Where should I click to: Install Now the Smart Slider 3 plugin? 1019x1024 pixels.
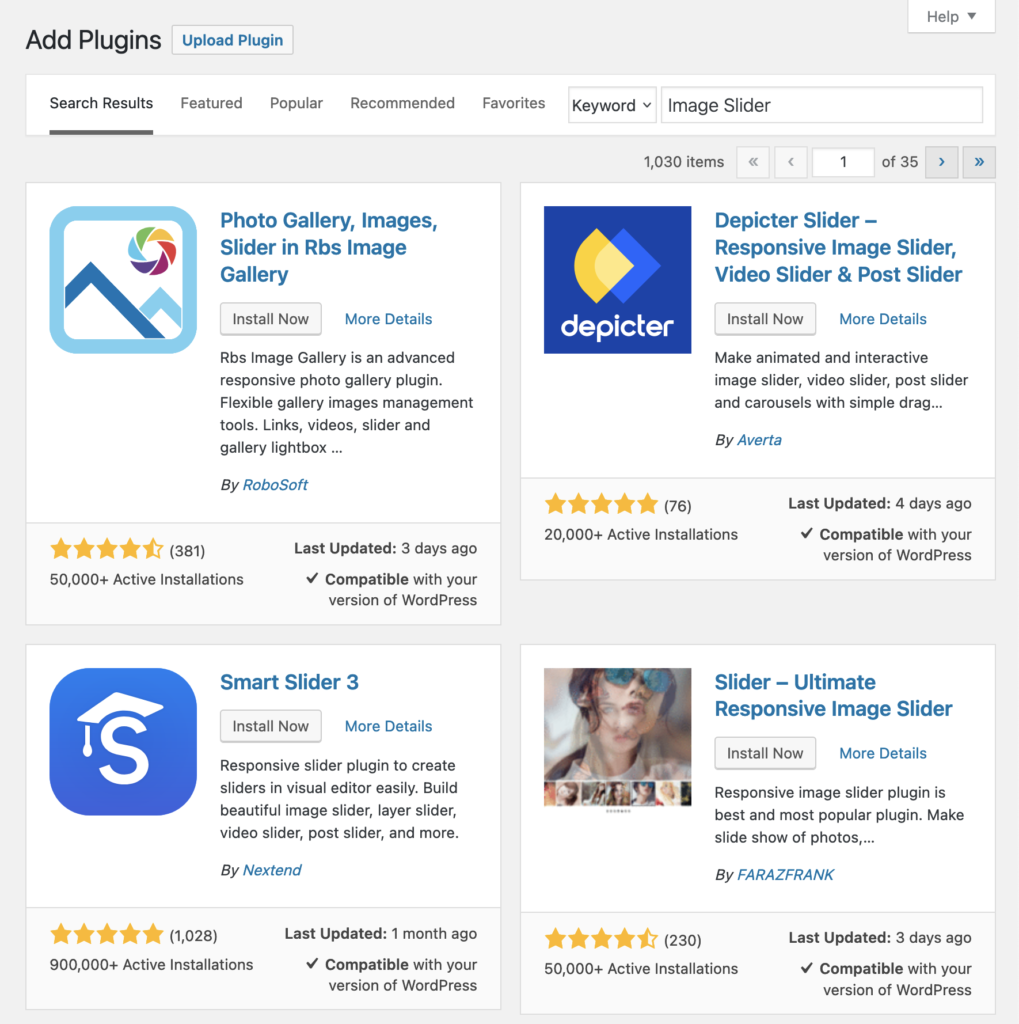[270, 726]
